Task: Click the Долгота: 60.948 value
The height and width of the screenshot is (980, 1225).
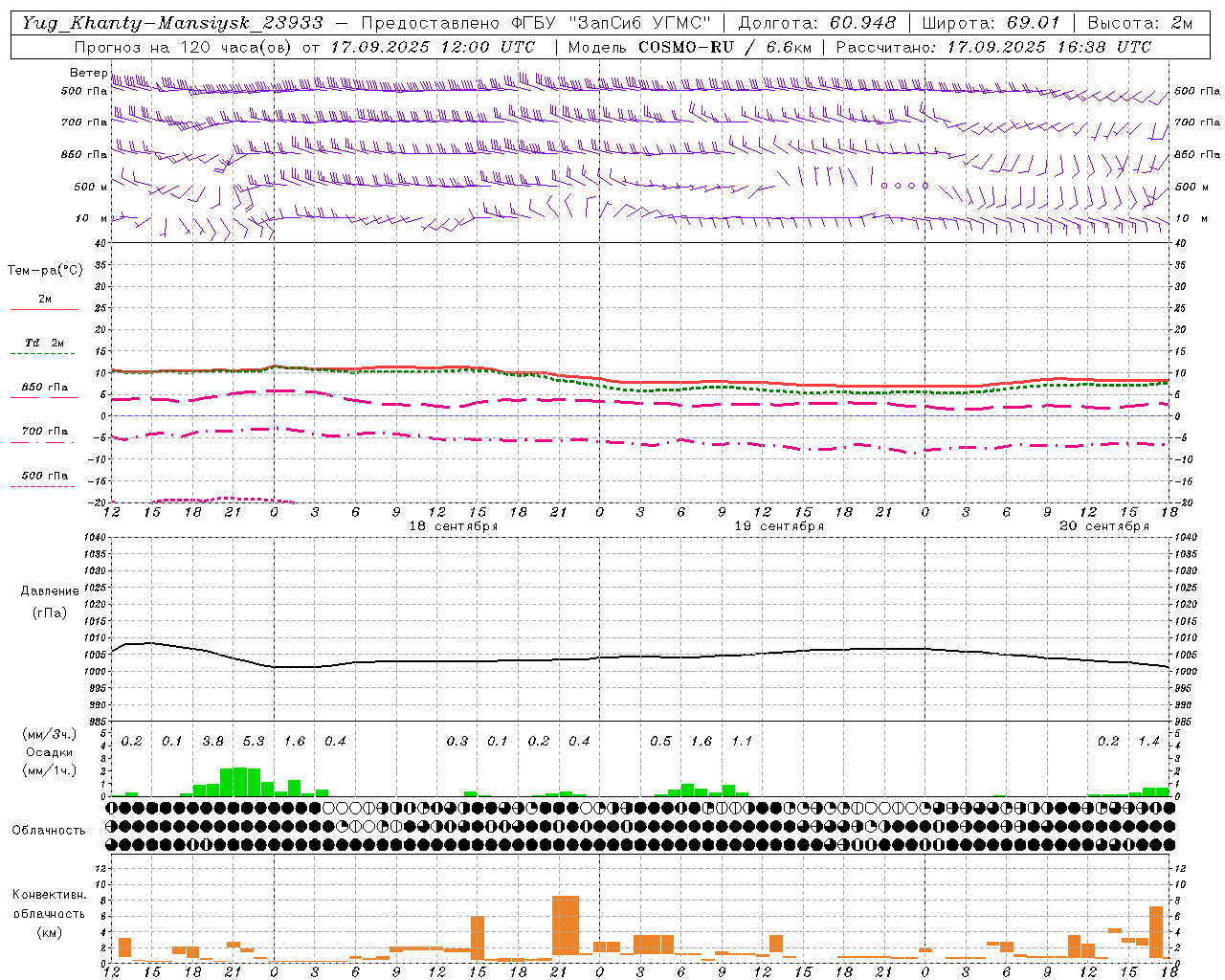Action: [817, 23]
